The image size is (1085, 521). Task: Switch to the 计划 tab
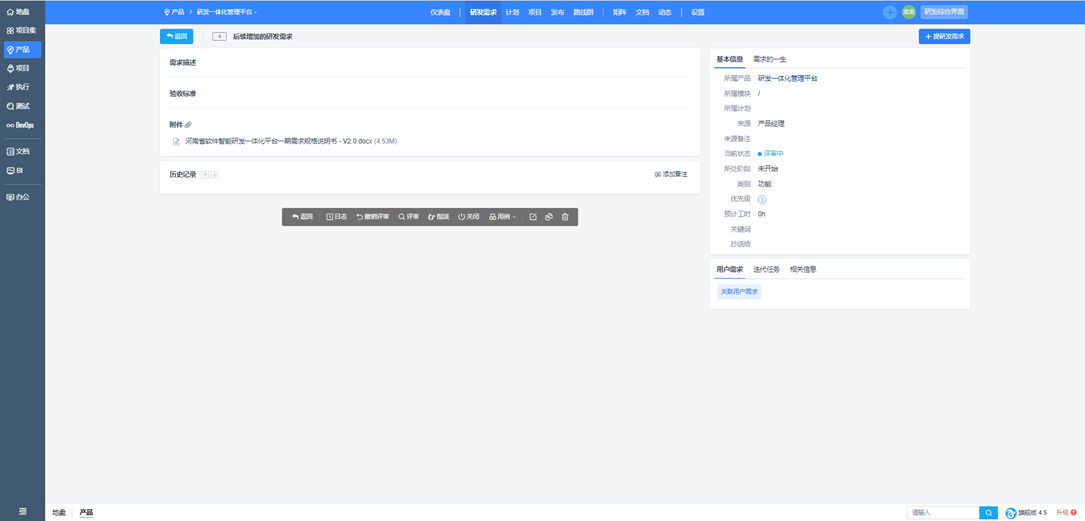pos(512,12)
